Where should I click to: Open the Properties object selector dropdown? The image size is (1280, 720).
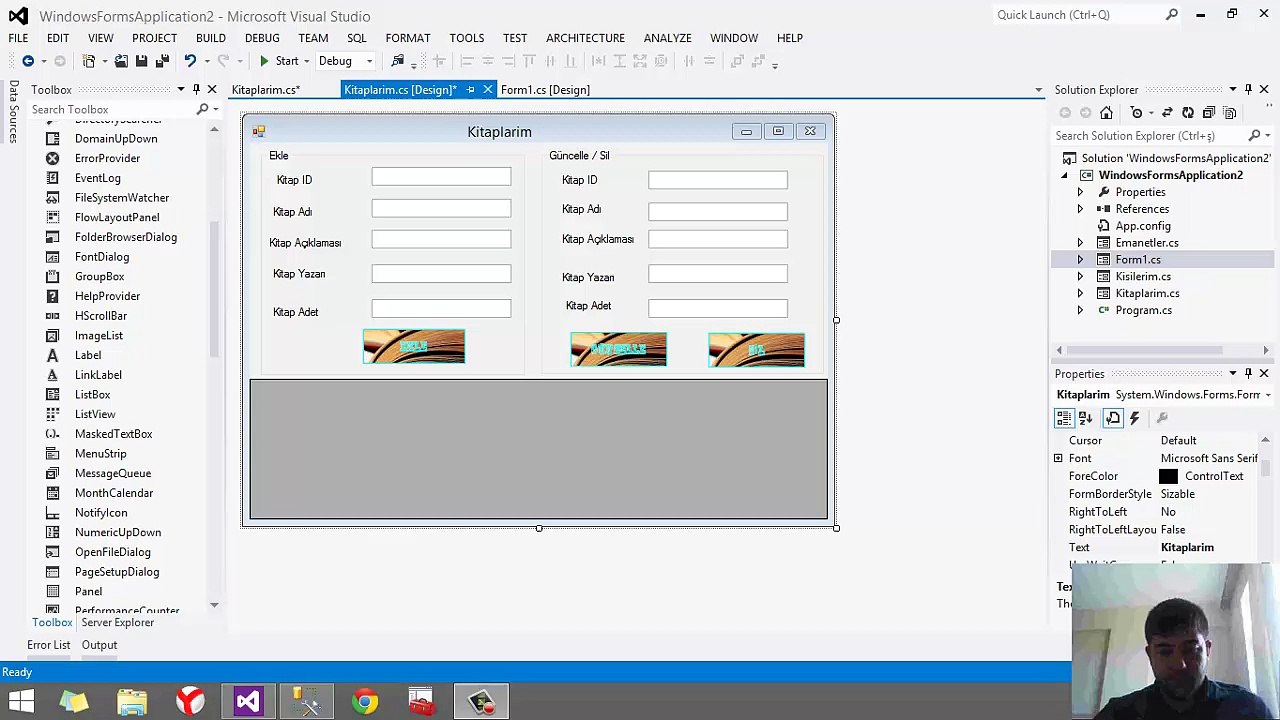pos(1268,395)
